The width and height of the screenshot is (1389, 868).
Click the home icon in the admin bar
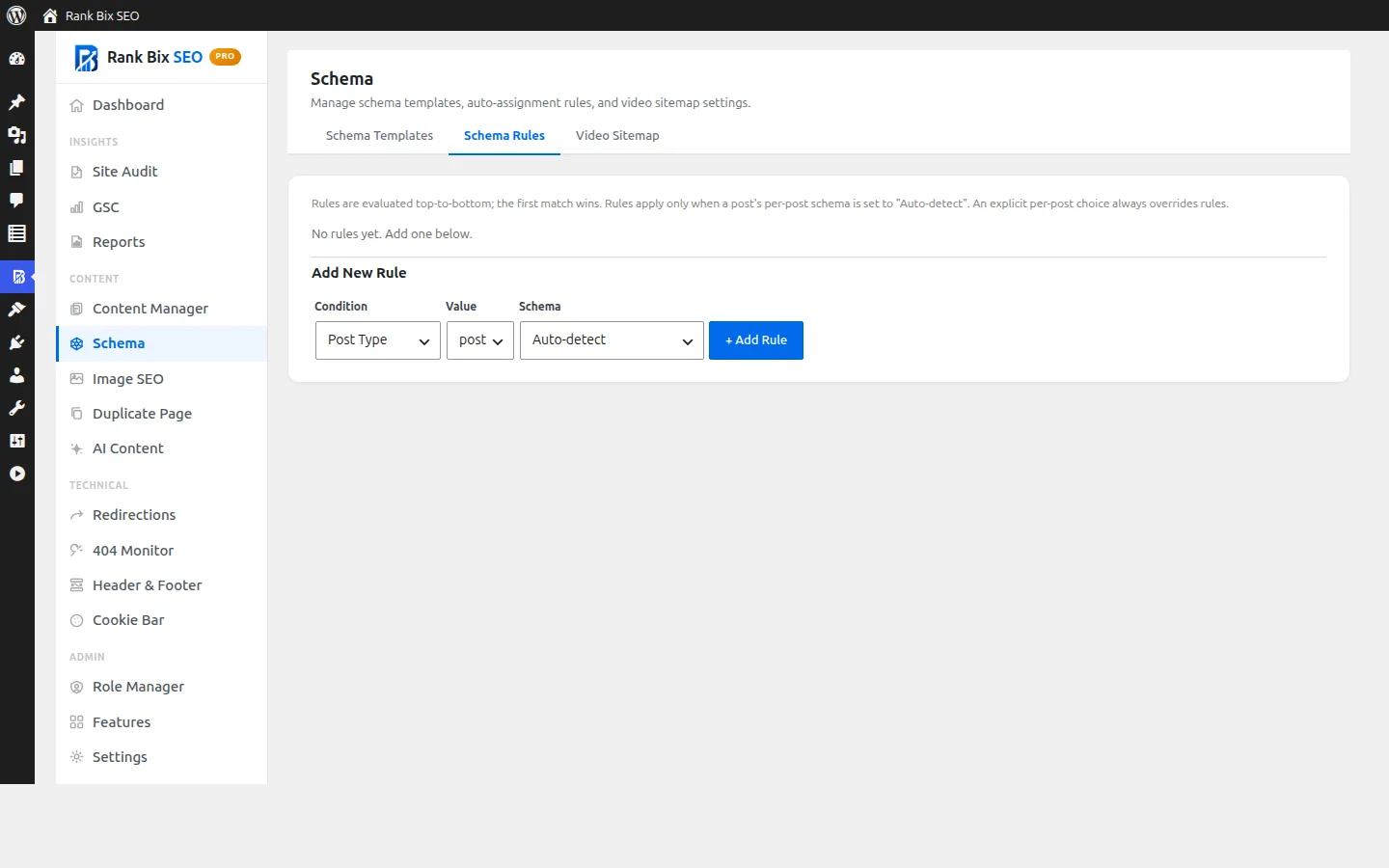click(50, 15)
